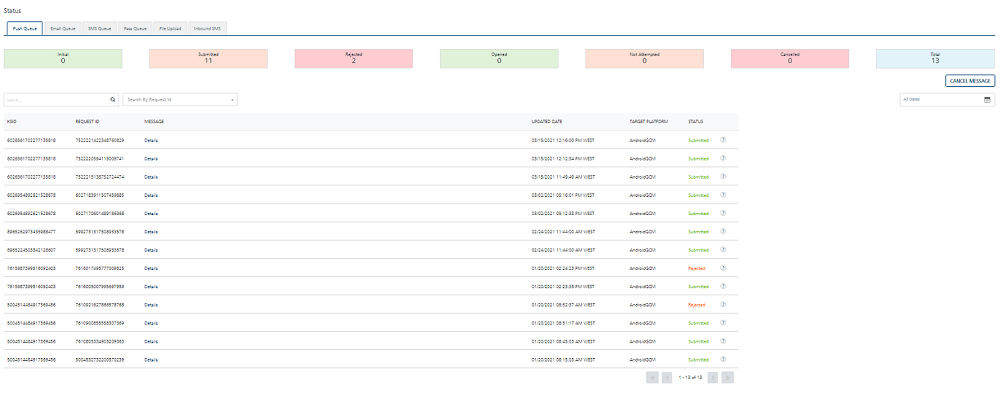
Task: Open Details link for 03/02/2021 05:16:01 PM row
Action: click(x=151, y=195)
